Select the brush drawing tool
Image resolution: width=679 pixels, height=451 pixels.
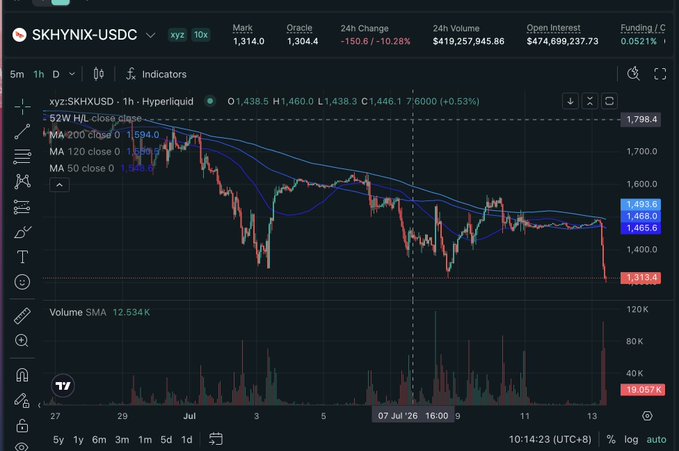click(22, 232)
